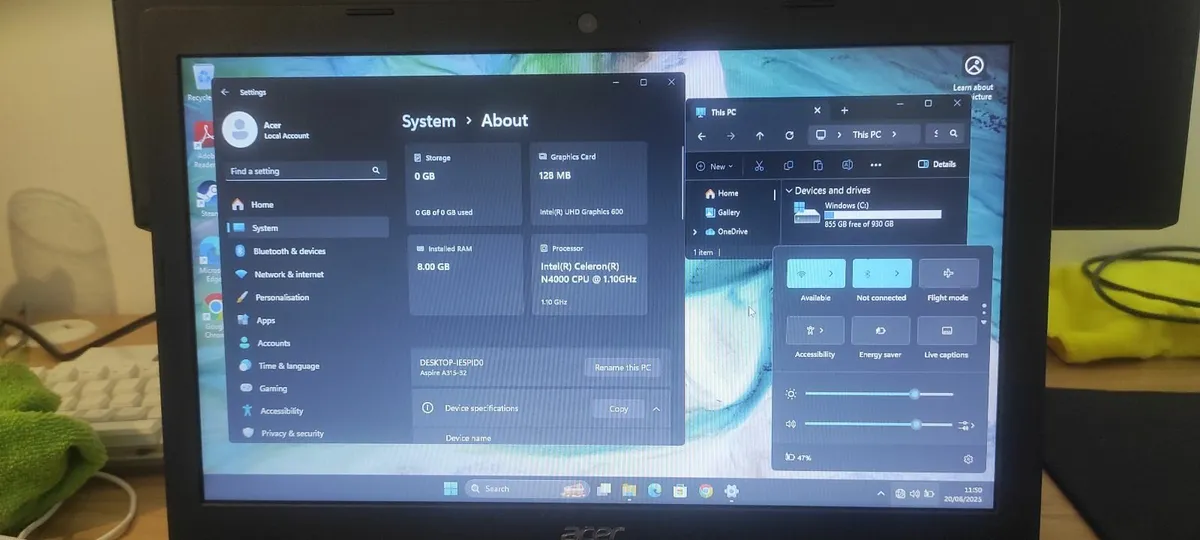Toggle Energy saver

[x=880, y=330]
